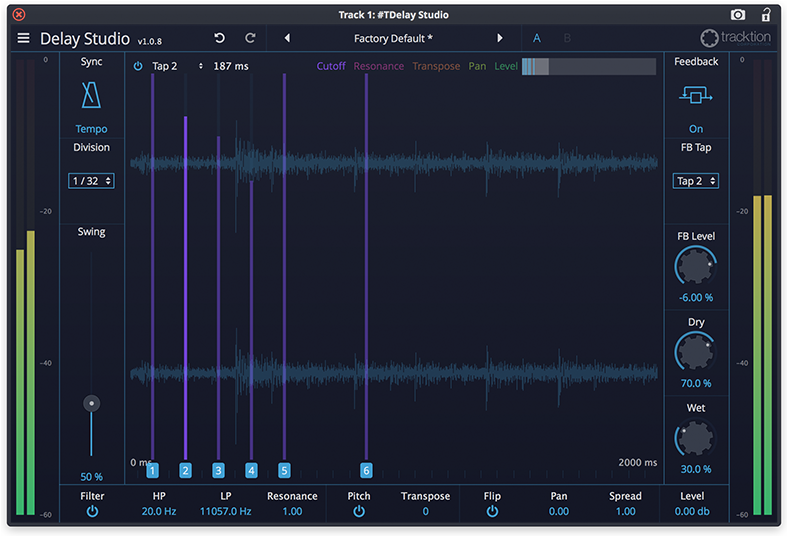Click the Transpose 0 value
The width and height of the screenshot is (791, 541).
pos(425,512)
